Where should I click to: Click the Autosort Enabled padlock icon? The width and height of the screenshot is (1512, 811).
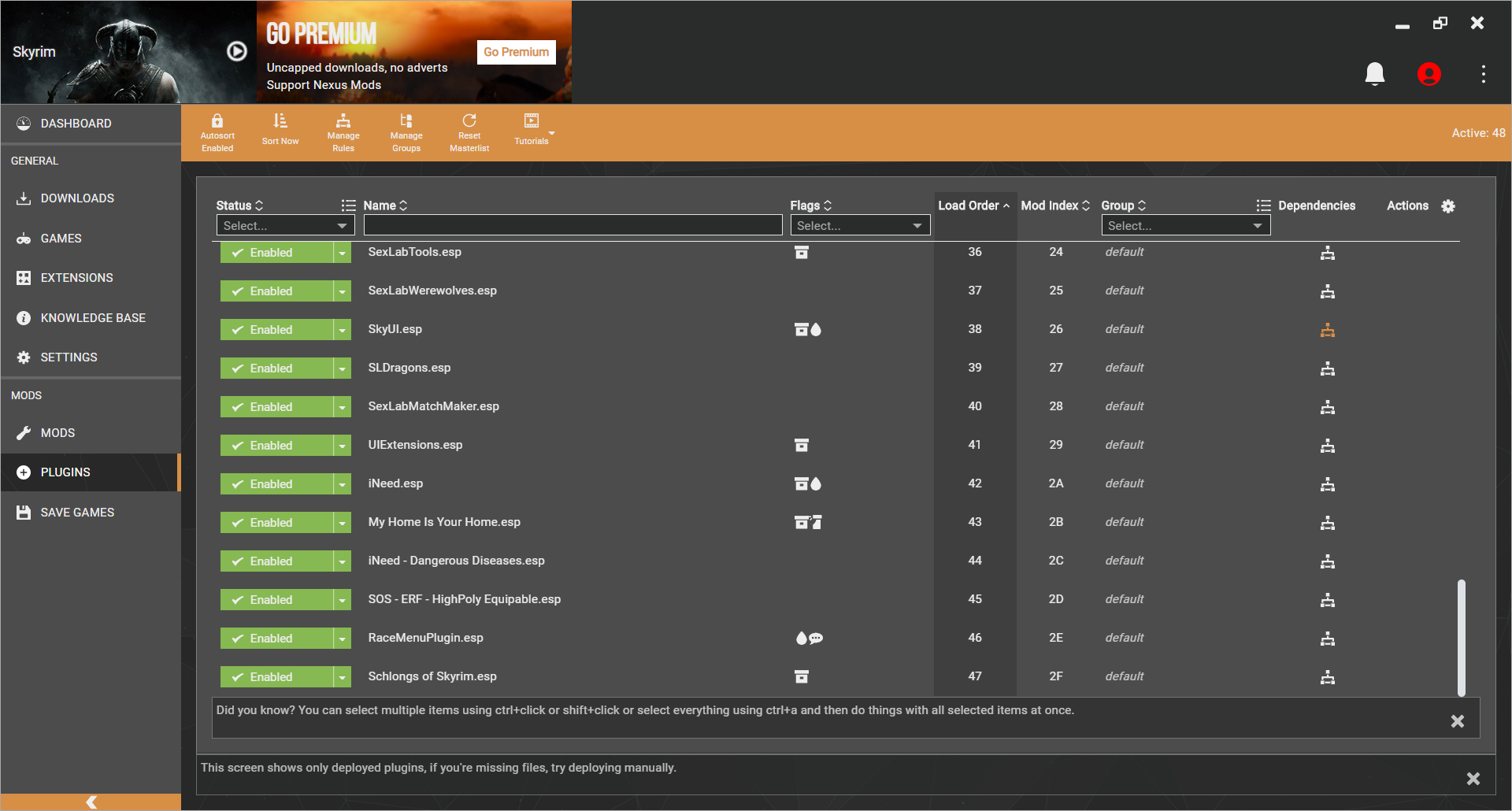click(x=217, y=124)
